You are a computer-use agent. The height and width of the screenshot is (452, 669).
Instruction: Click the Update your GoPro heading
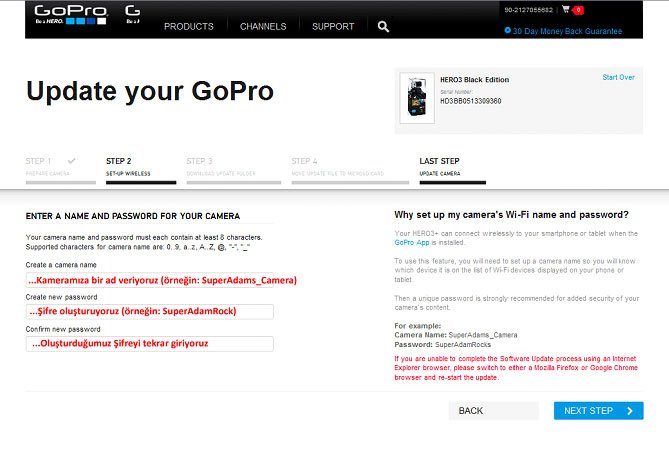coord(150,91)
